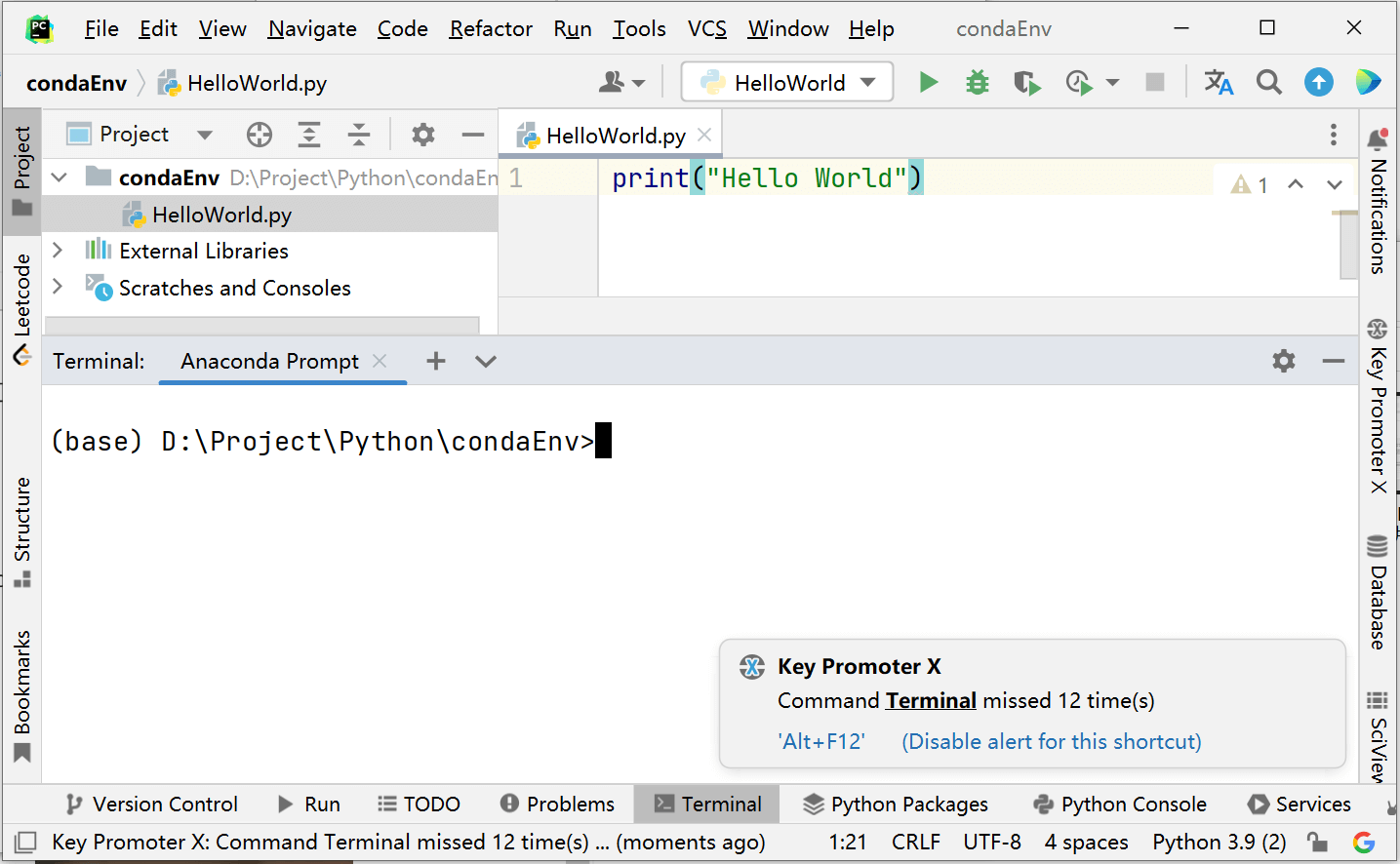Open the SciView tool window
1400x864 pixels.
point(1378,735)
